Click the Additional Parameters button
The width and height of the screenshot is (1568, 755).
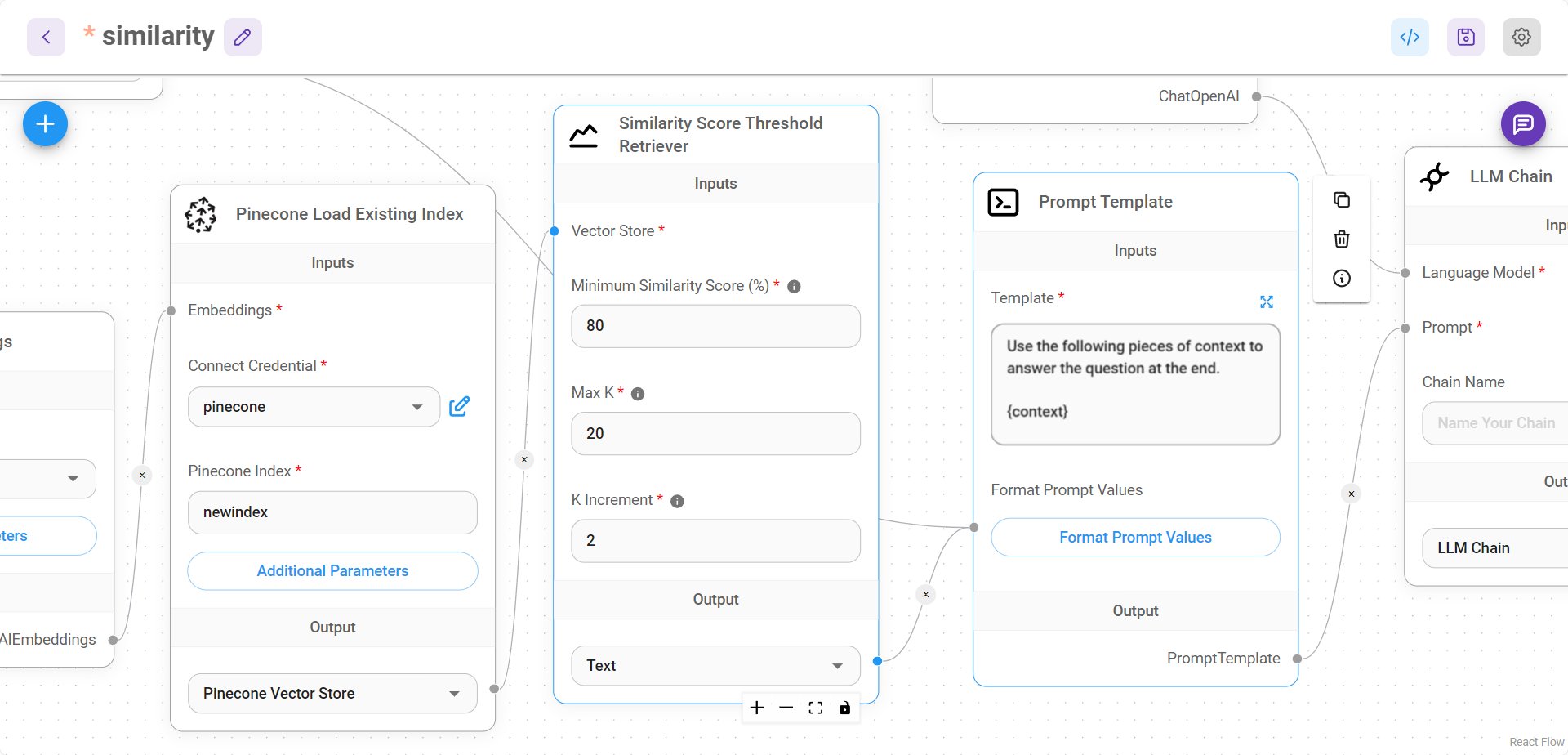[x=332, y=571]
